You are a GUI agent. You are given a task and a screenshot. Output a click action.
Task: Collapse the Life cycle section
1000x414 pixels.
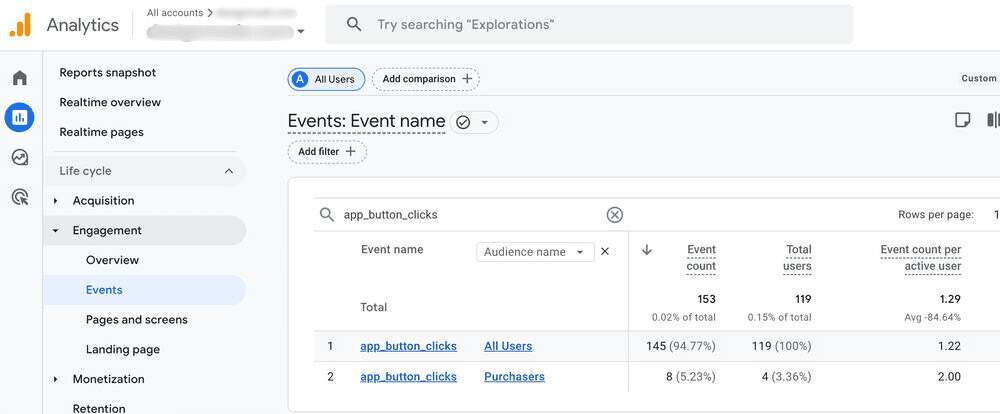click(228, 171)
